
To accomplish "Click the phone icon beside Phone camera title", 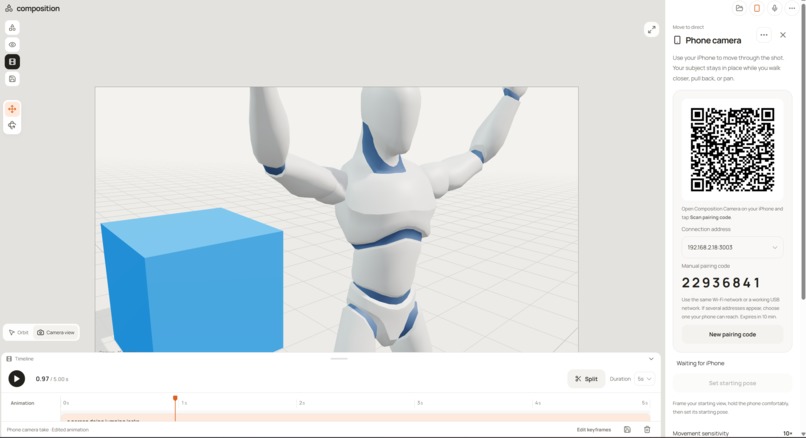I will (677, 40).
